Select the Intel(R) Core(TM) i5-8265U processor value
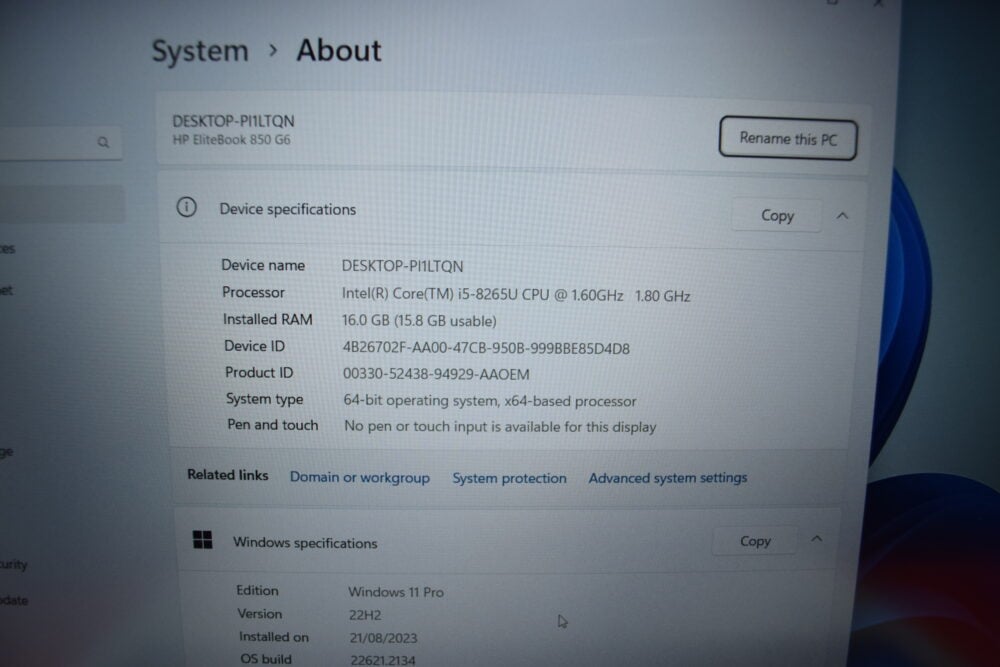Viewport: 1000px width, 667px height. pos(516,295)
